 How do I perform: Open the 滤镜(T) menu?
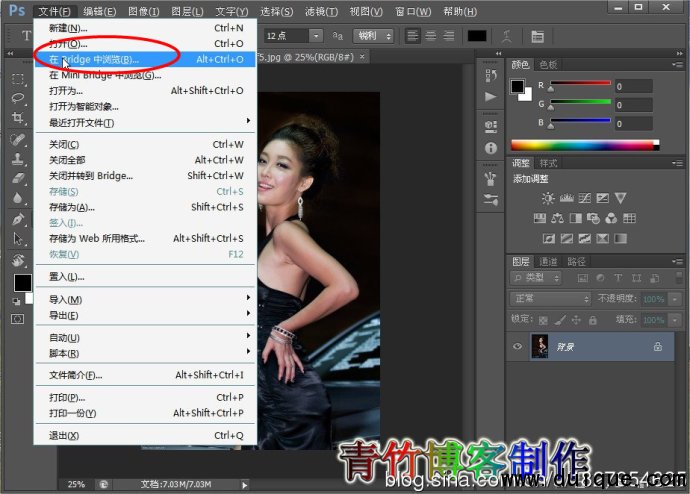[321, 11]
